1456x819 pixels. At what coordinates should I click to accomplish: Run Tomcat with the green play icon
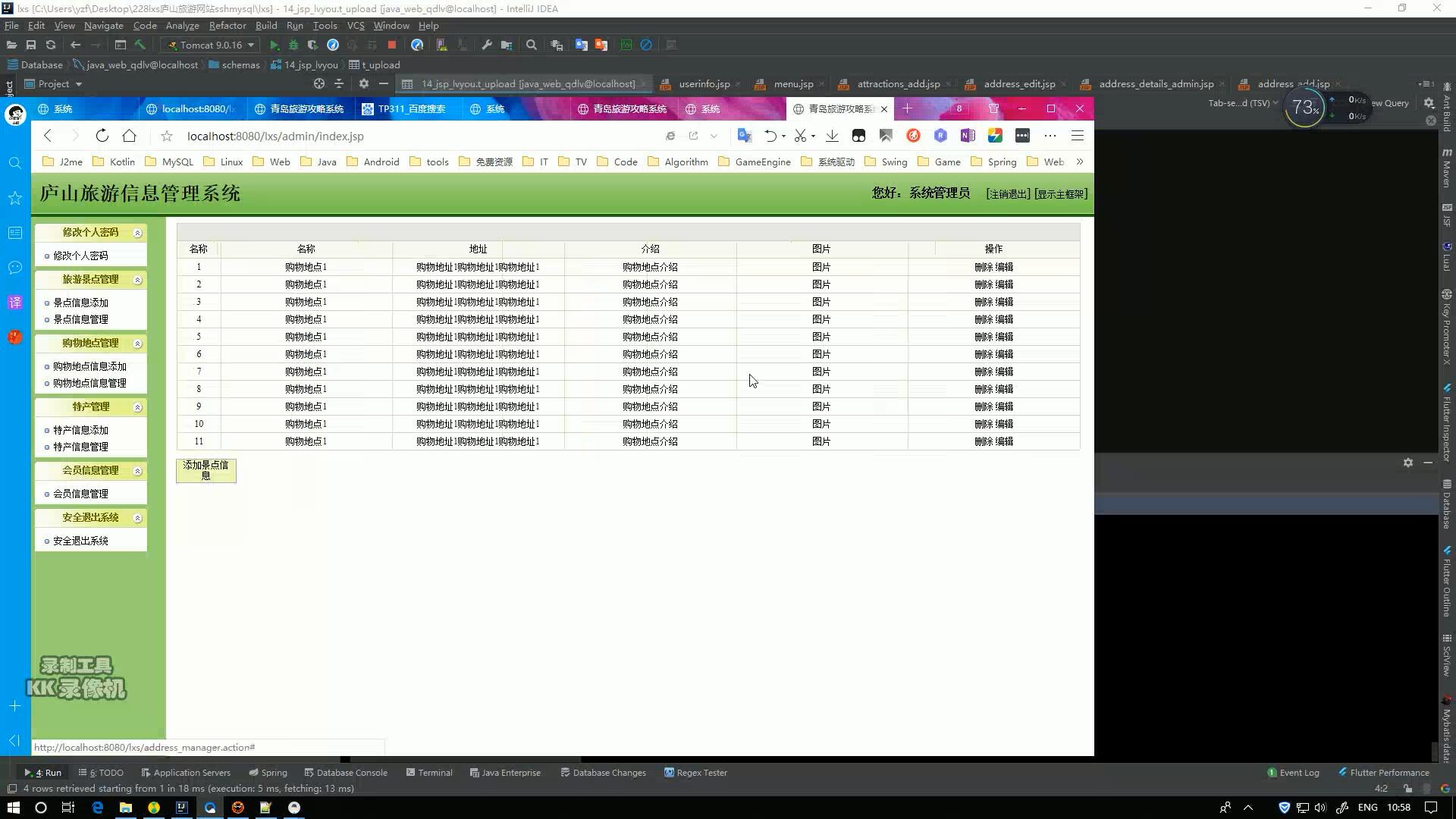(x=274, y=45)
